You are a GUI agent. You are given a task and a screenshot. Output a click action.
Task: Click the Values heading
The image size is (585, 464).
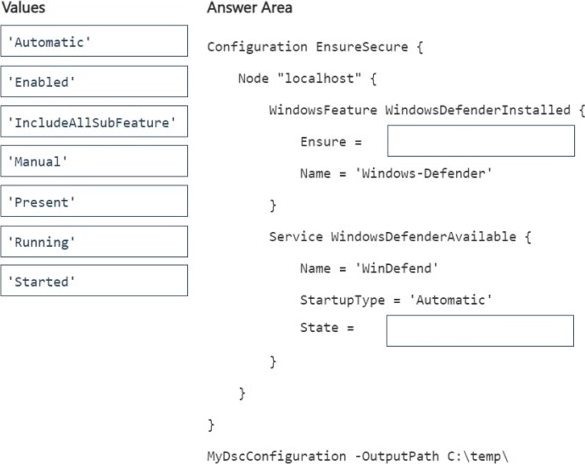23,7
